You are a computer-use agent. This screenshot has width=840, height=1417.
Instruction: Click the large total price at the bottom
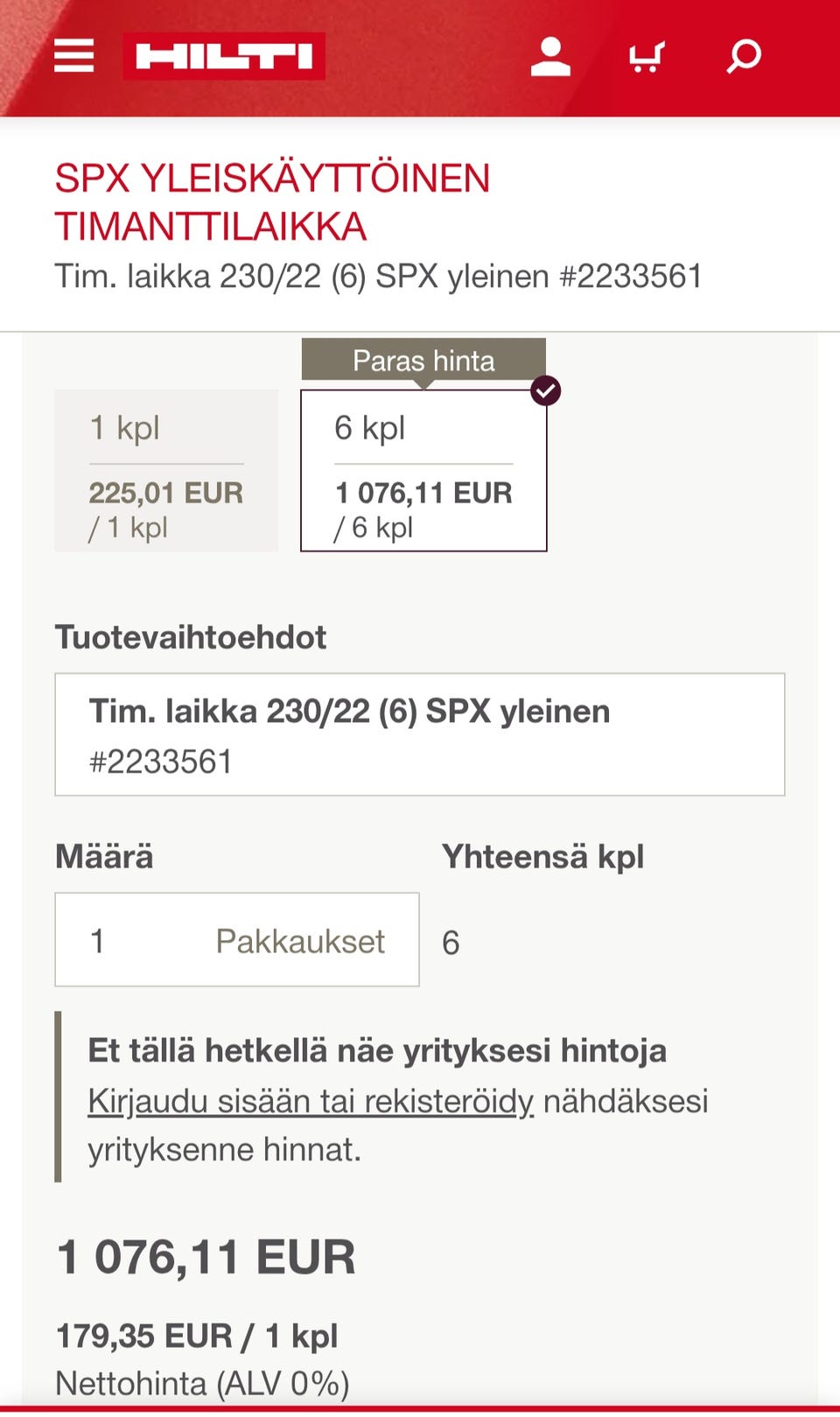[x=206, y=1257]
